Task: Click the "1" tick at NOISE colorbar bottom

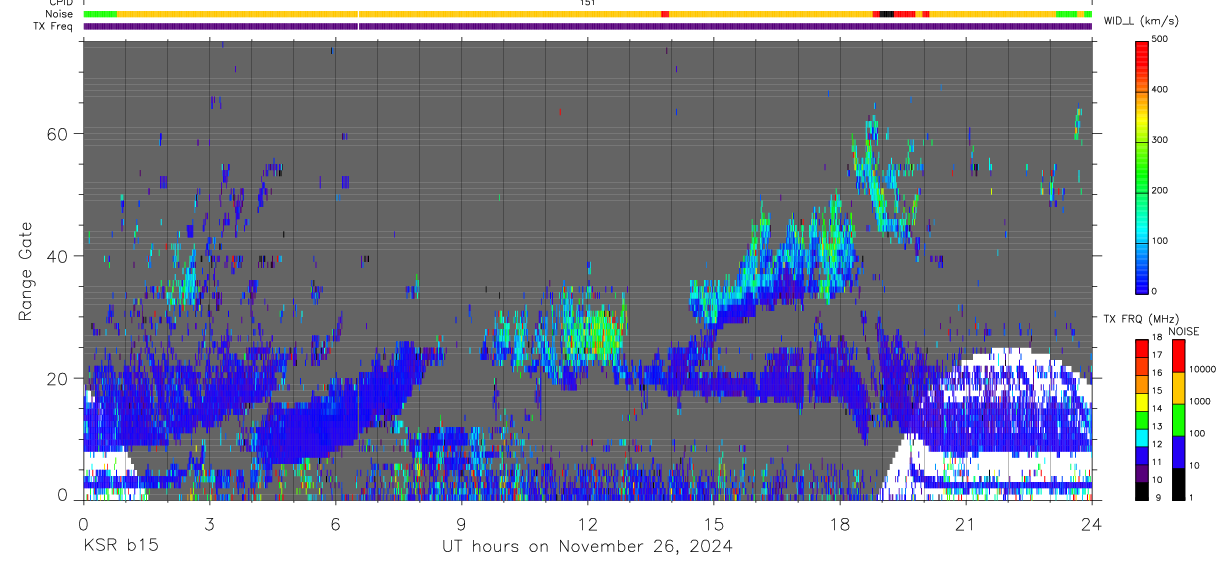Action: pos(1191,498)
